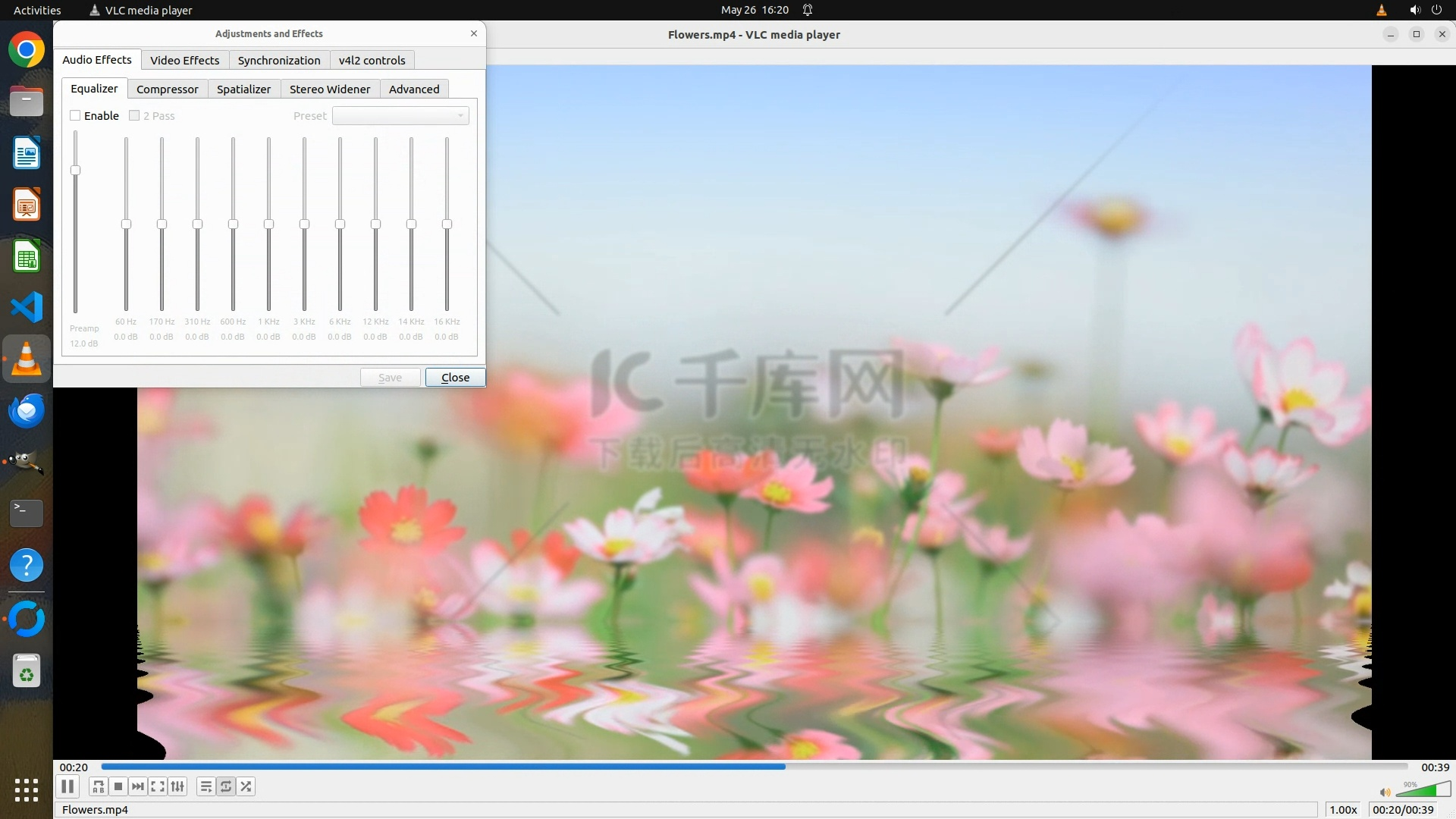Screen dimensions: 1456x819
Task: Click the 60 Hz band slider handle
Action: coord(126,224)
